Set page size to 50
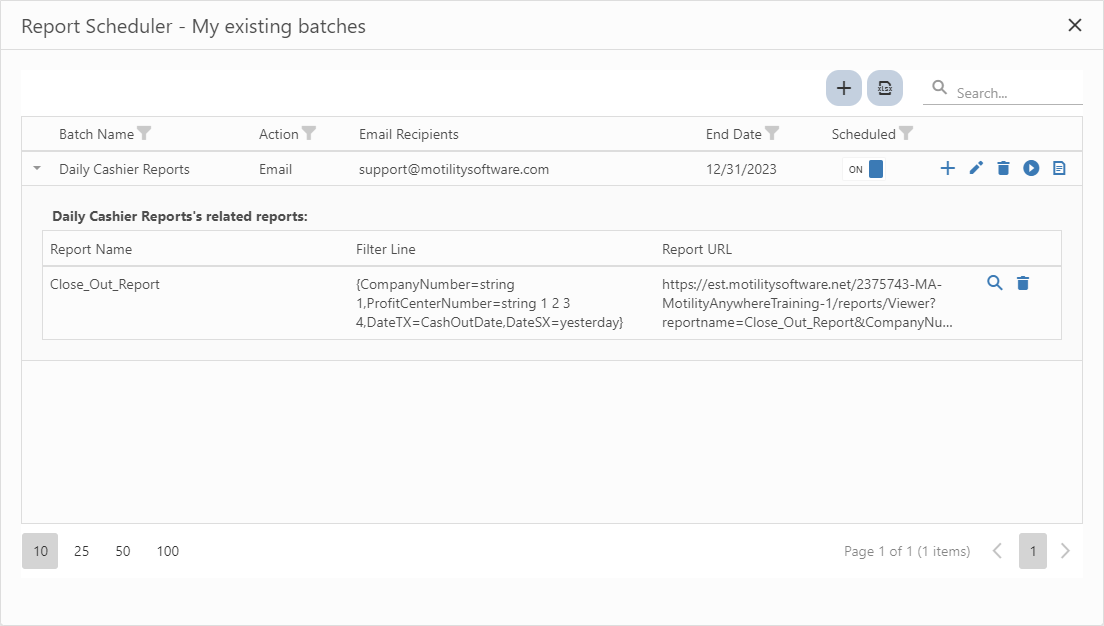The image size is (1104, 626). (123, 551)
